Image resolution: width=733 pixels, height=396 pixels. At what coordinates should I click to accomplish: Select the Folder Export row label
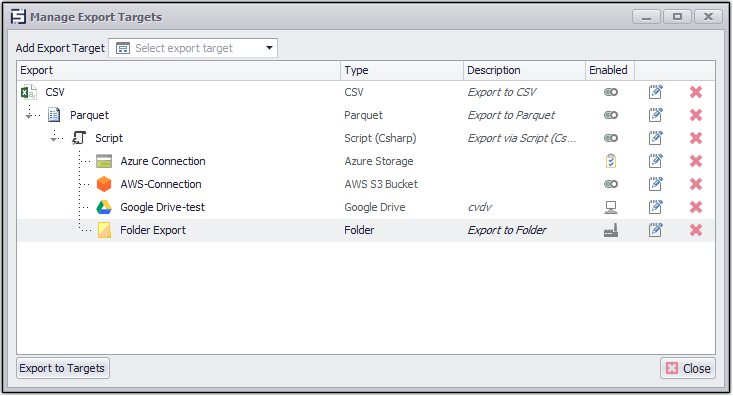tap(153, 230)
